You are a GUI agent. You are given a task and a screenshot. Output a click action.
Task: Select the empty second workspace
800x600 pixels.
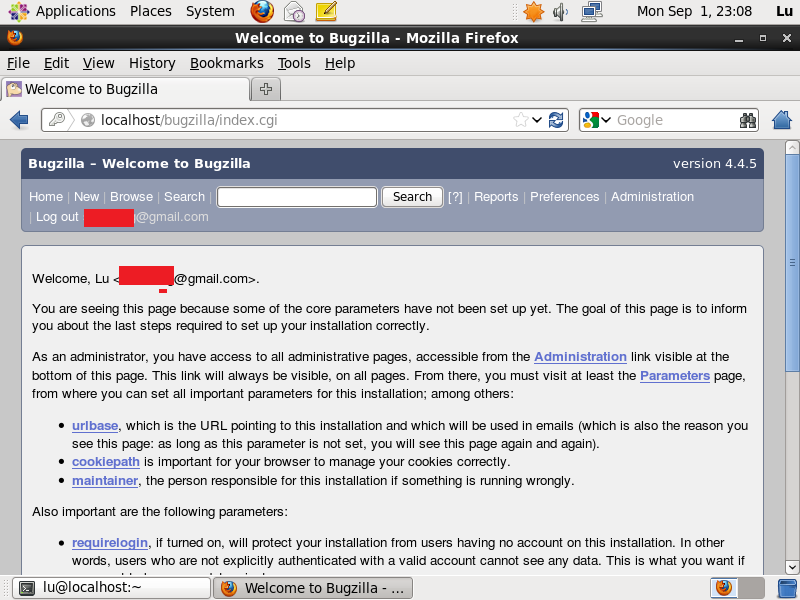click(751, 588)
